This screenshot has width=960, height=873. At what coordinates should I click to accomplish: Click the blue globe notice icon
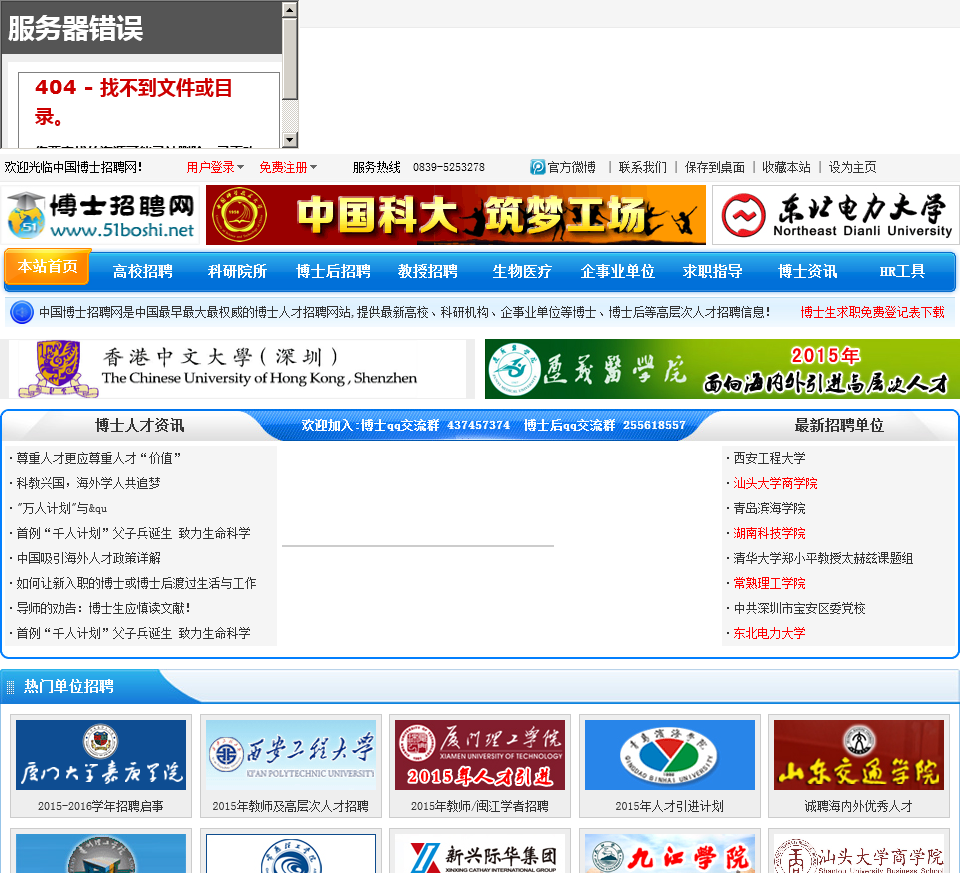[22, 312]
